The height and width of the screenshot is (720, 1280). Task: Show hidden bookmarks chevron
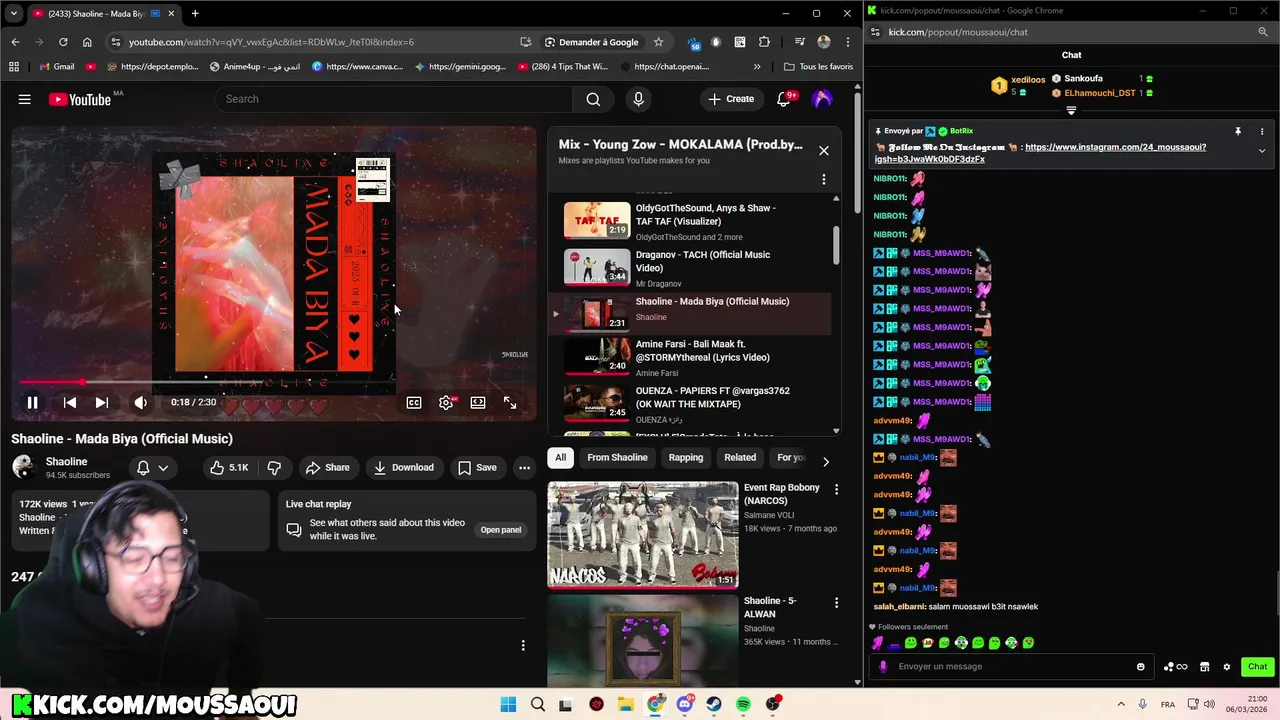[x=757, y=67]
